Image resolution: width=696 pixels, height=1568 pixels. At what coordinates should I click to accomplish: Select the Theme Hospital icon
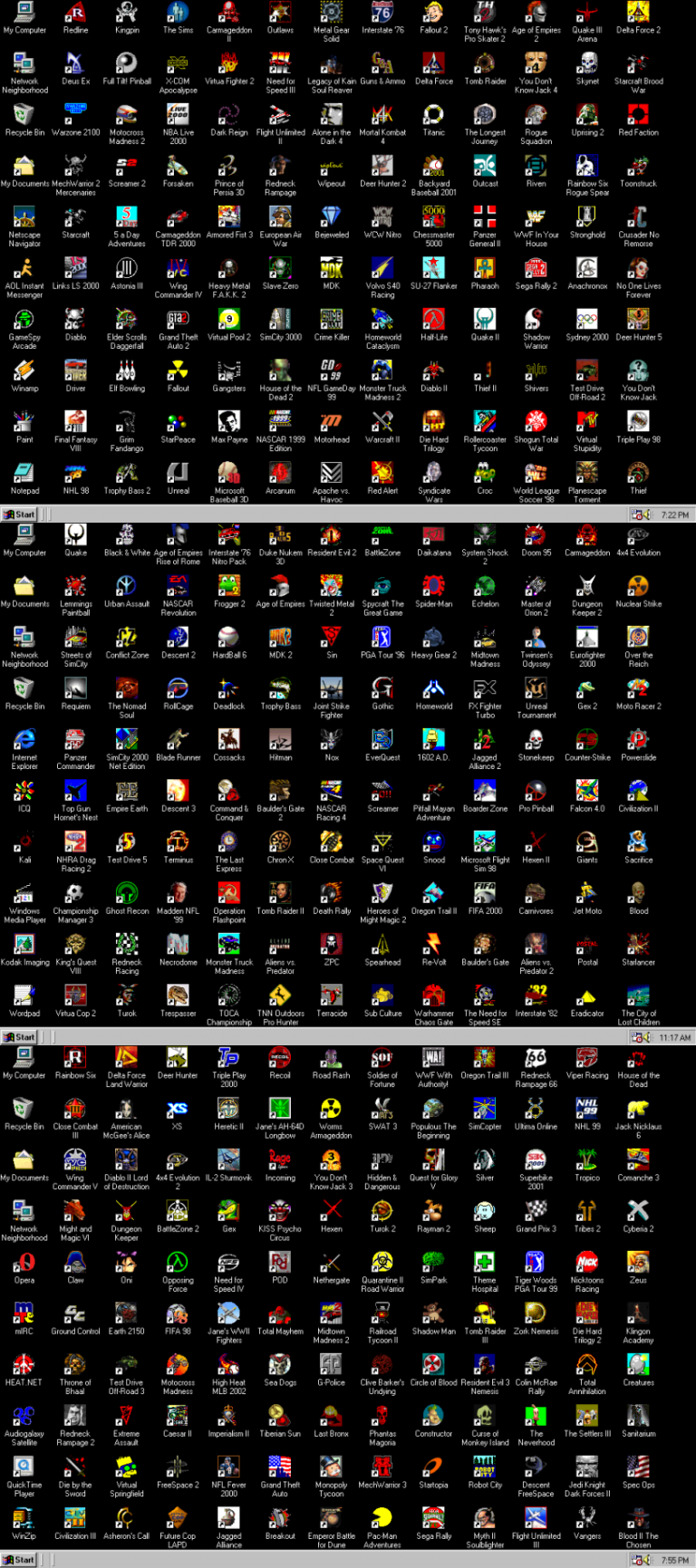coord(485,1262)
